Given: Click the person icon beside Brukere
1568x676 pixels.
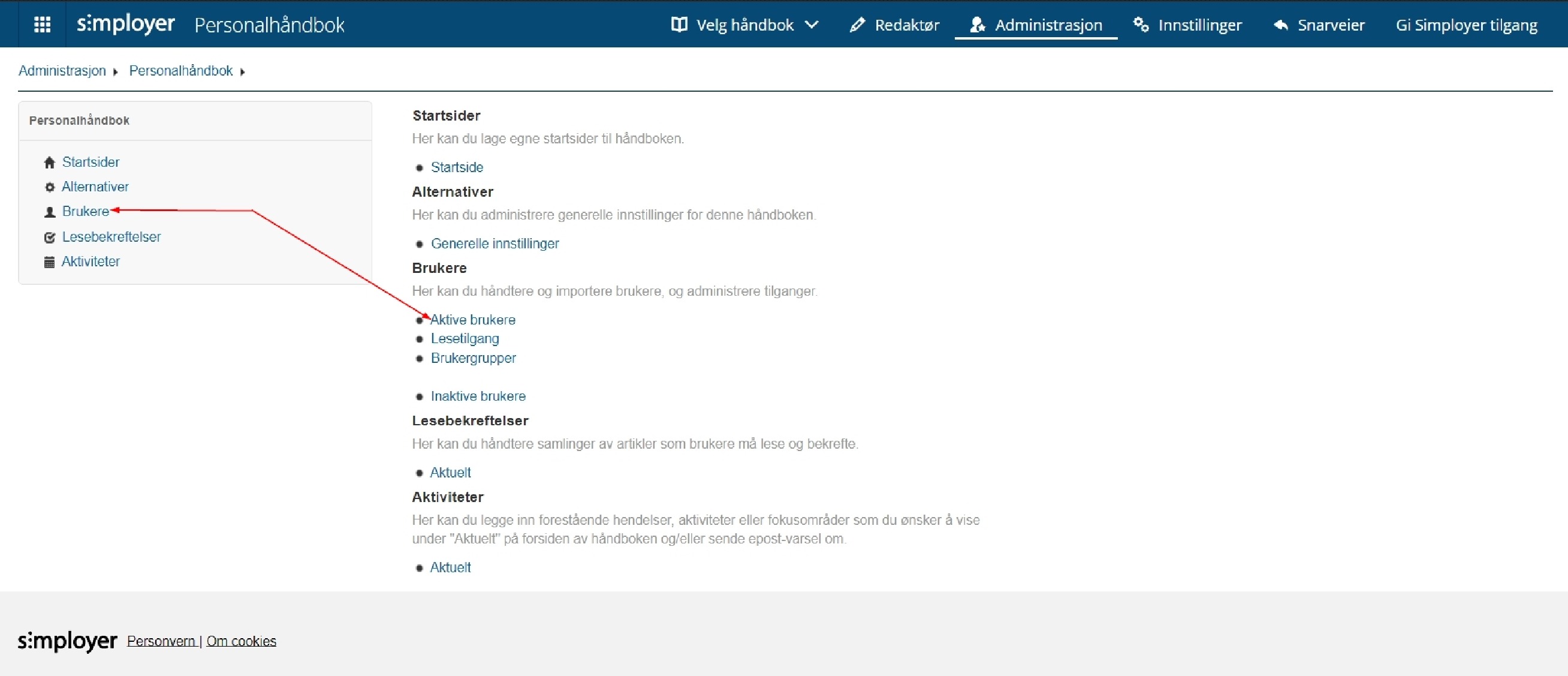Looking at the screenshot, I should [x=50, y=212].
